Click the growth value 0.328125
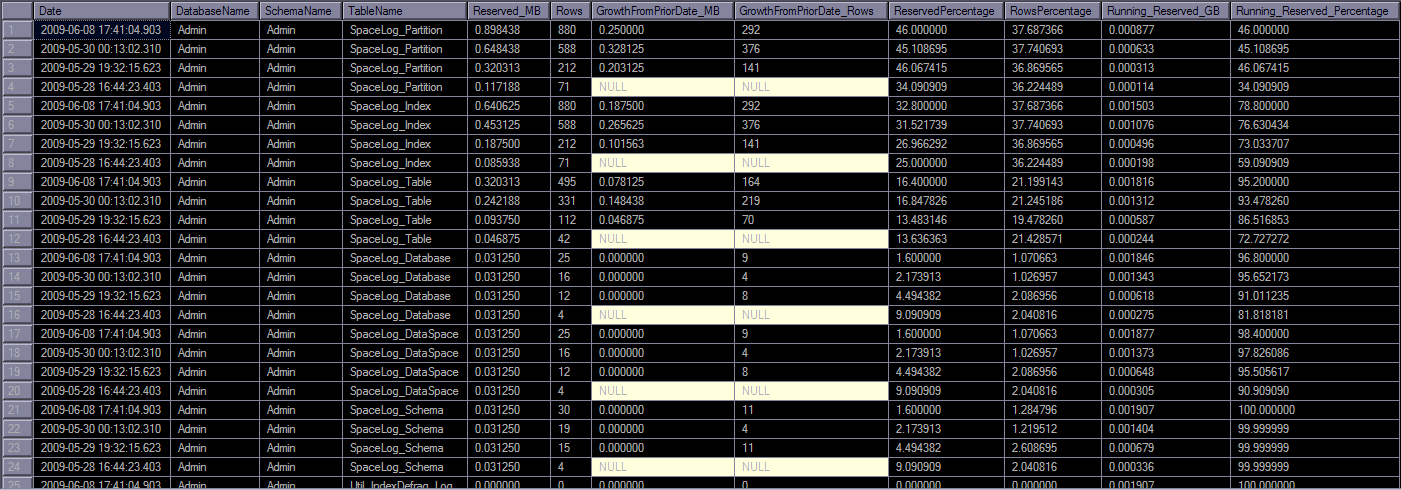 [662, 49]
